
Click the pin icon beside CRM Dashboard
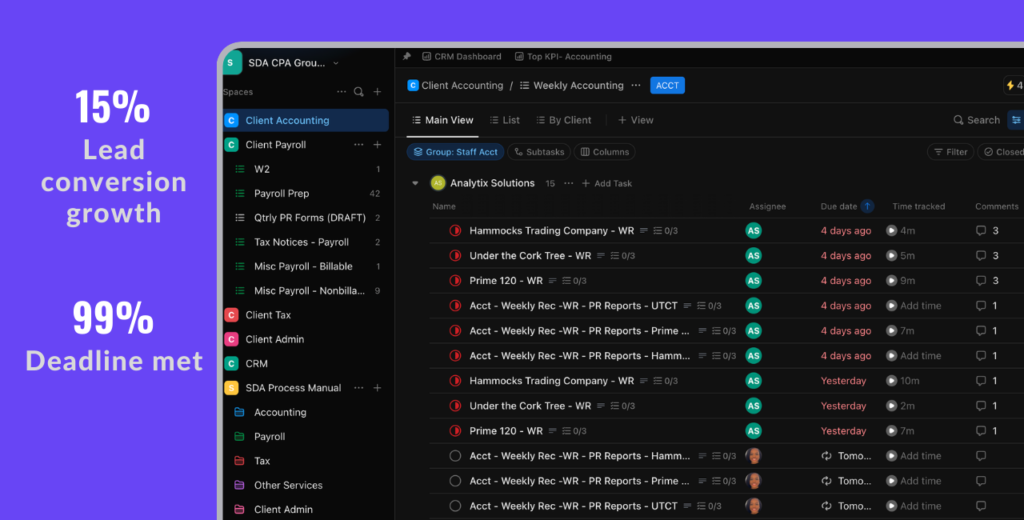click(407, 57)
